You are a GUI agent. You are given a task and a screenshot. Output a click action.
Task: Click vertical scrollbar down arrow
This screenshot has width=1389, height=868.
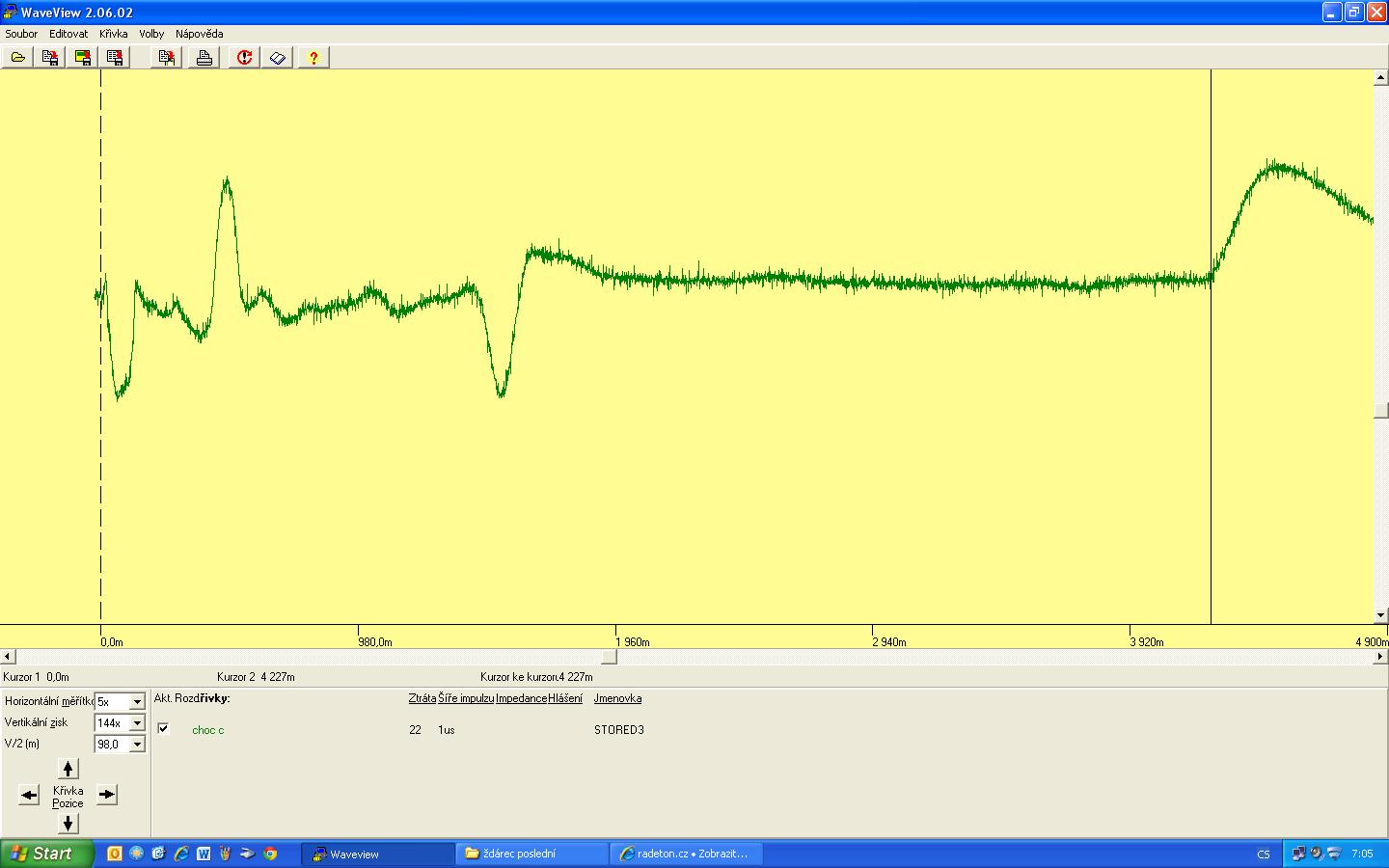pos(1380,615)
